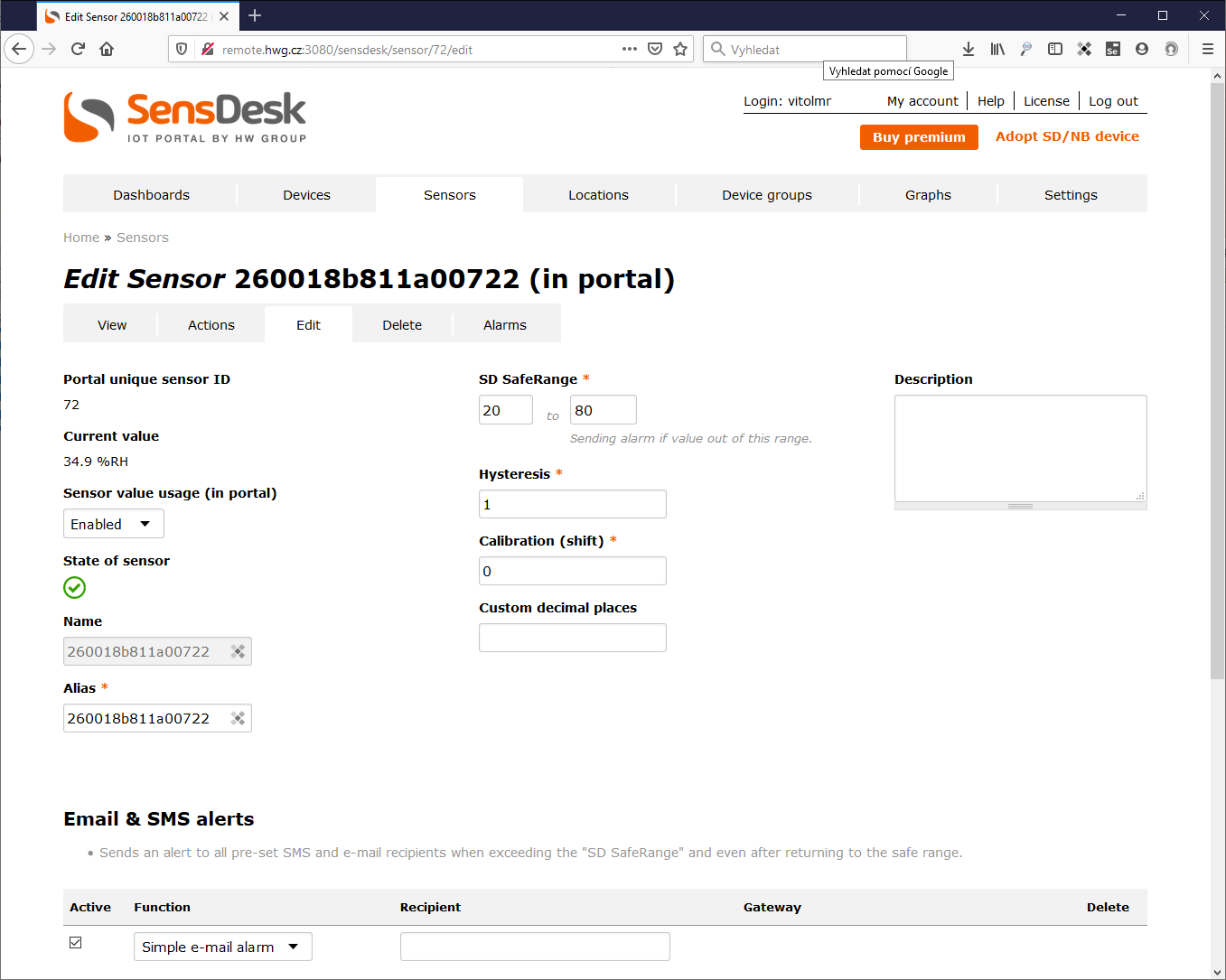Open Graphs menu
The height and width of the screenshot is (980, 1226).
(928, 195)
